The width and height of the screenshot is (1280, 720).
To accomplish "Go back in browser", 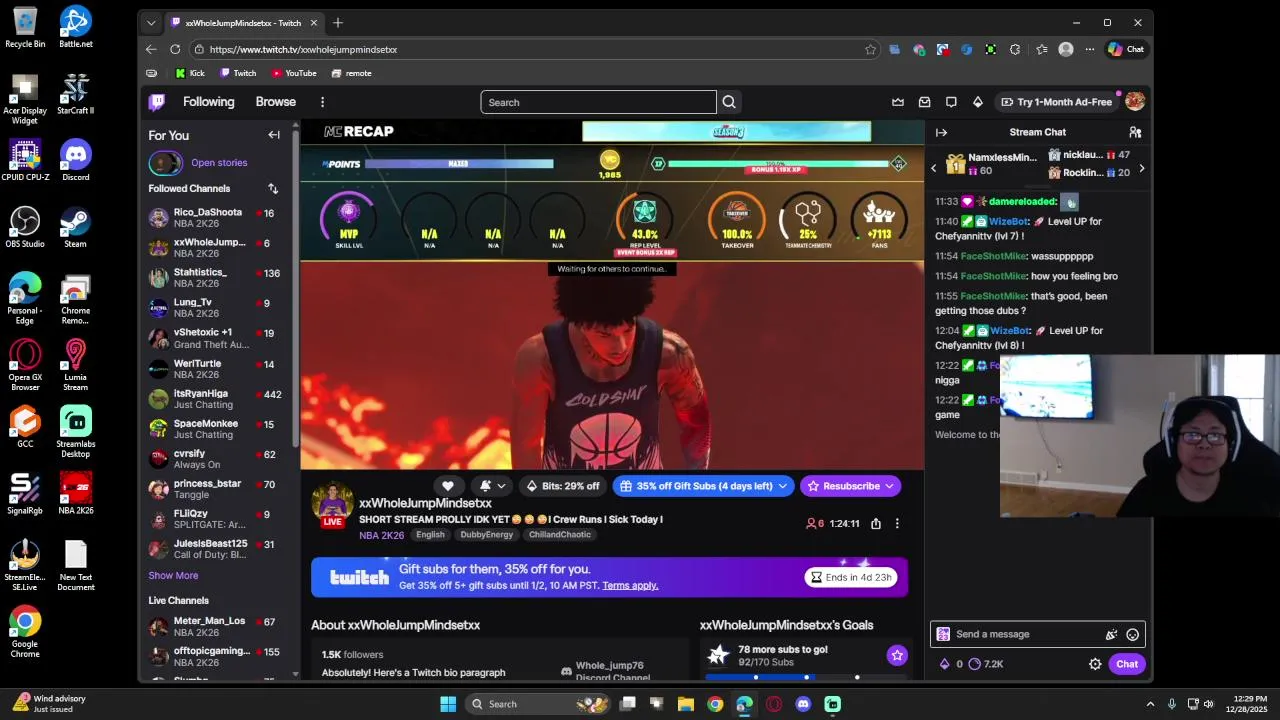I will pos(151,49).
